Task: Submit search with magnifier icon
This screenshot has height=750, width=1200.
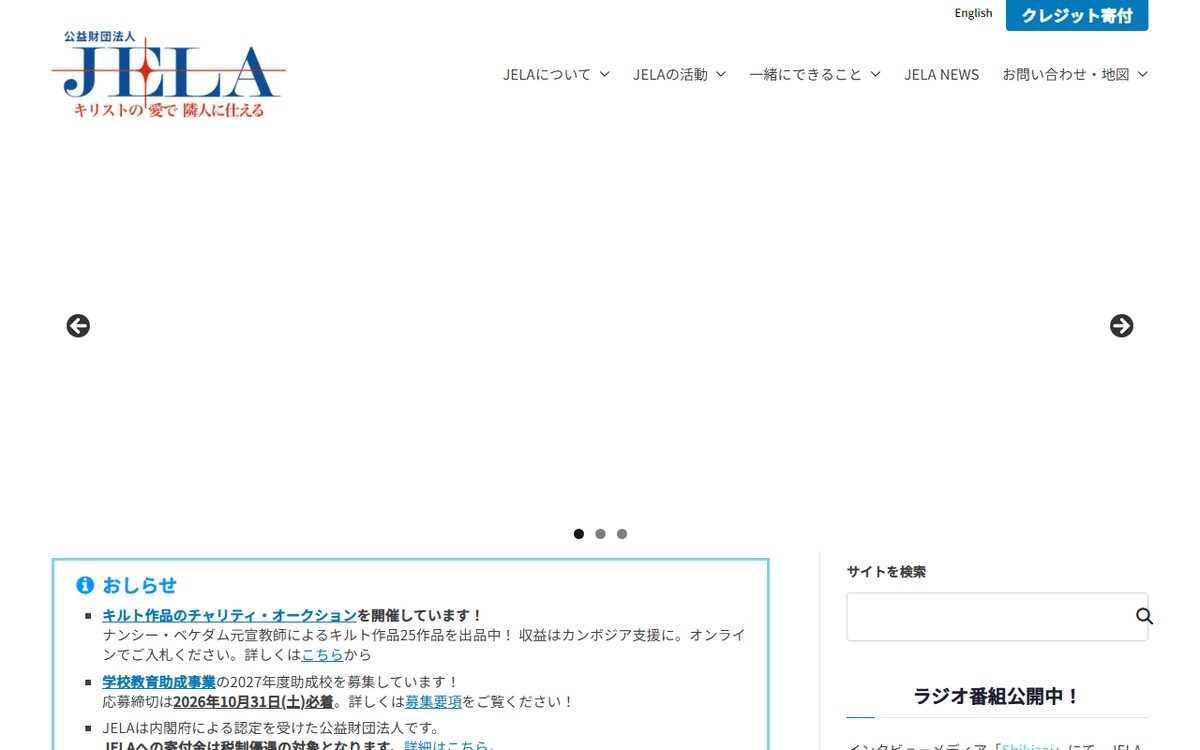Action: pos(1144,616)
